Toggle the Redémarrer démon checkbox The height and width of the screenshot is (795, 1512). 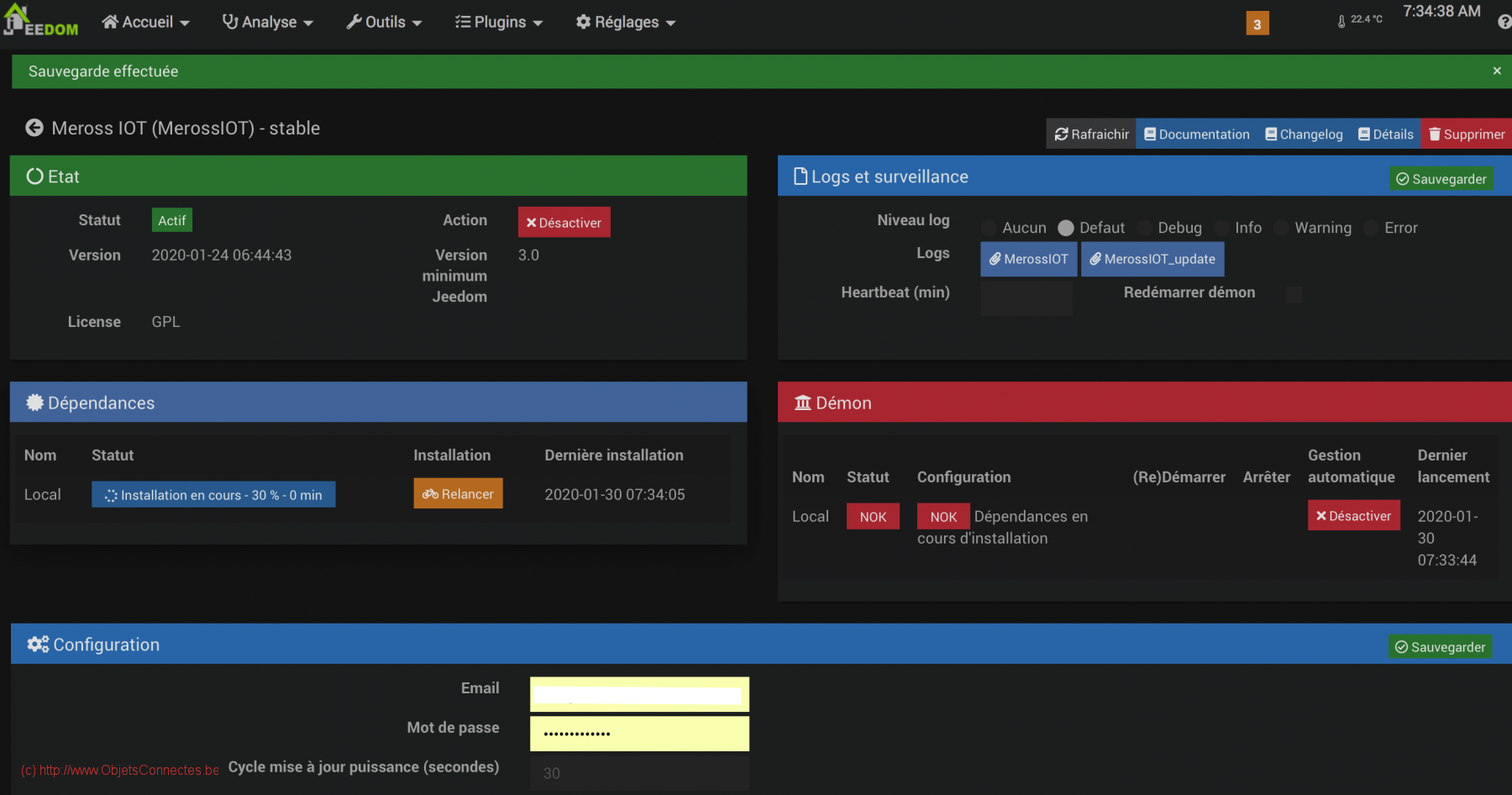1294,294
